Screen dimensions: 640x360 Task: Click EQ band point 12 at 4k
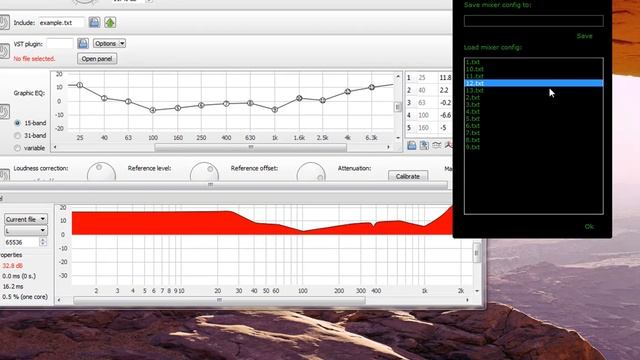[347, 91]
